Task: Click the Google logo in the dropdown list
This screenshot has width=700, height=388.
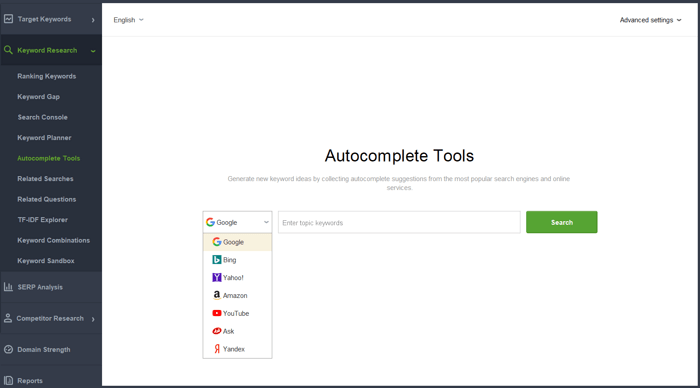Action: coord(217,242)
